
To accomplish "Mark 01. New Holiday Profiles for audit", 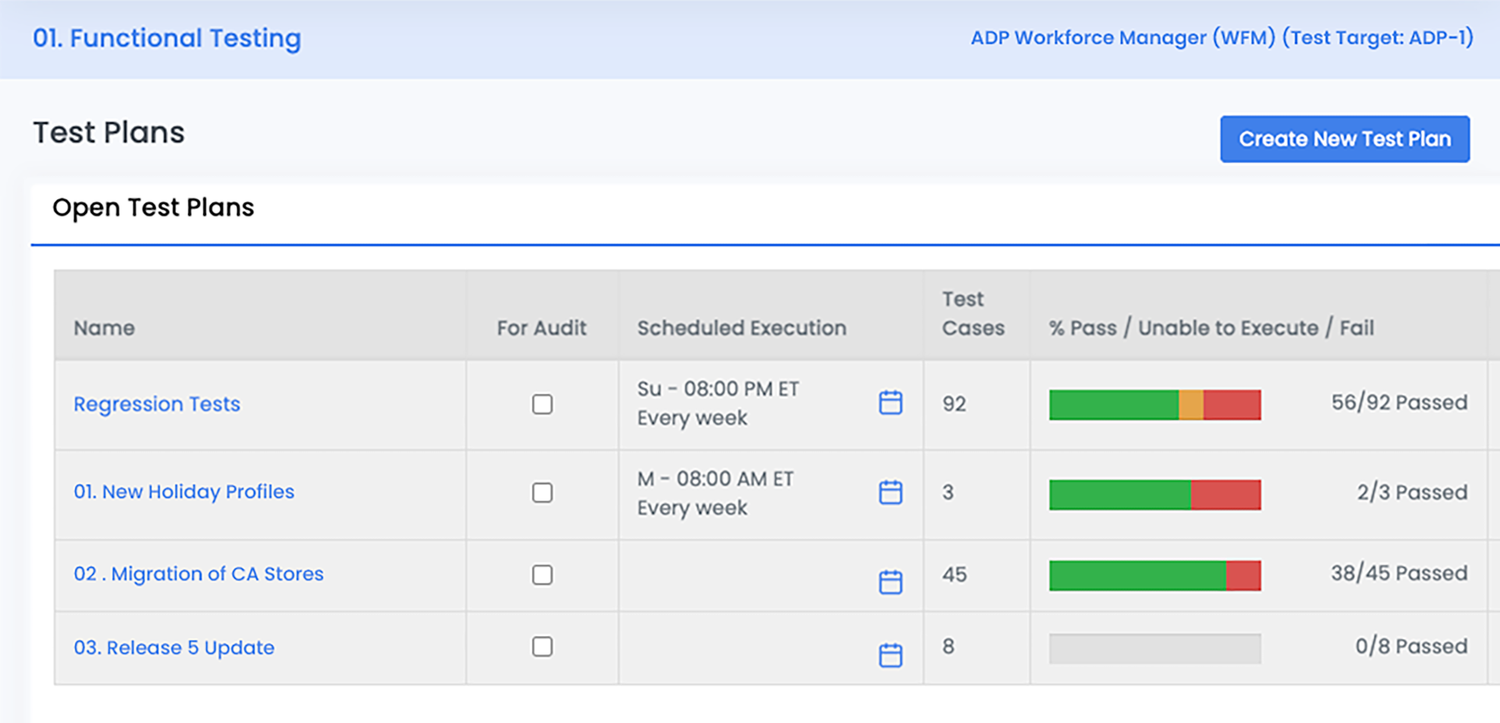I will pos(541,493).
